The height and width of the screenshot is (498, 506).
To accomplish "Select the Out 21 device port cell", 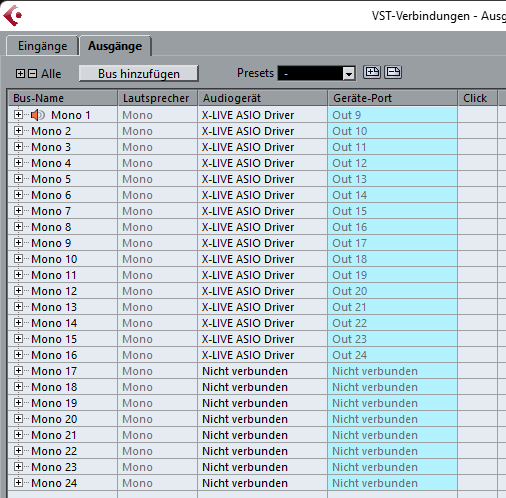I will pos(392,307).
